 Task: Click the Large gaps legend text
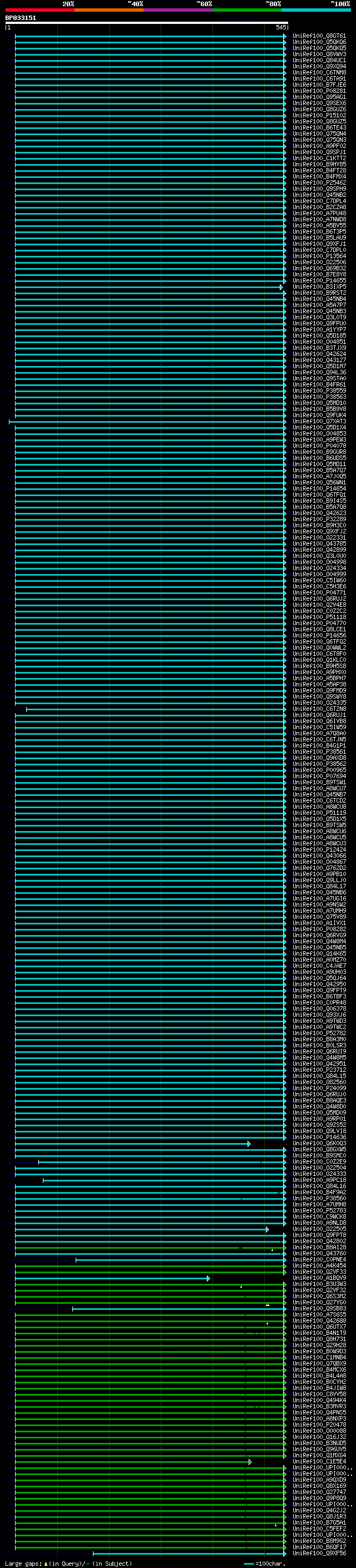point(68,1564)
